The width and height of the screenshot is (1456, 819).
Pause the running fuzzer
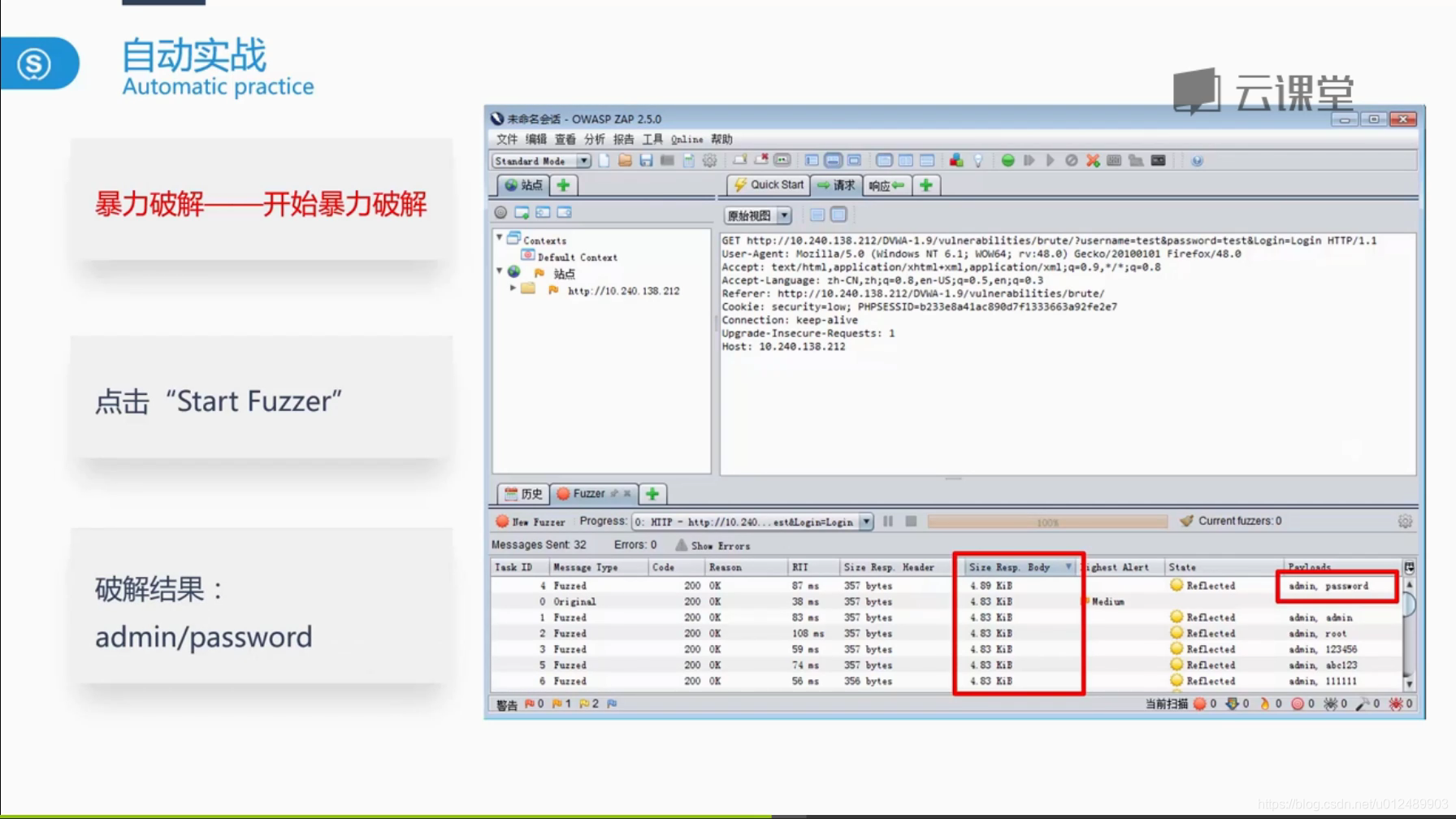pyautogui.click(x=888, y=522)
